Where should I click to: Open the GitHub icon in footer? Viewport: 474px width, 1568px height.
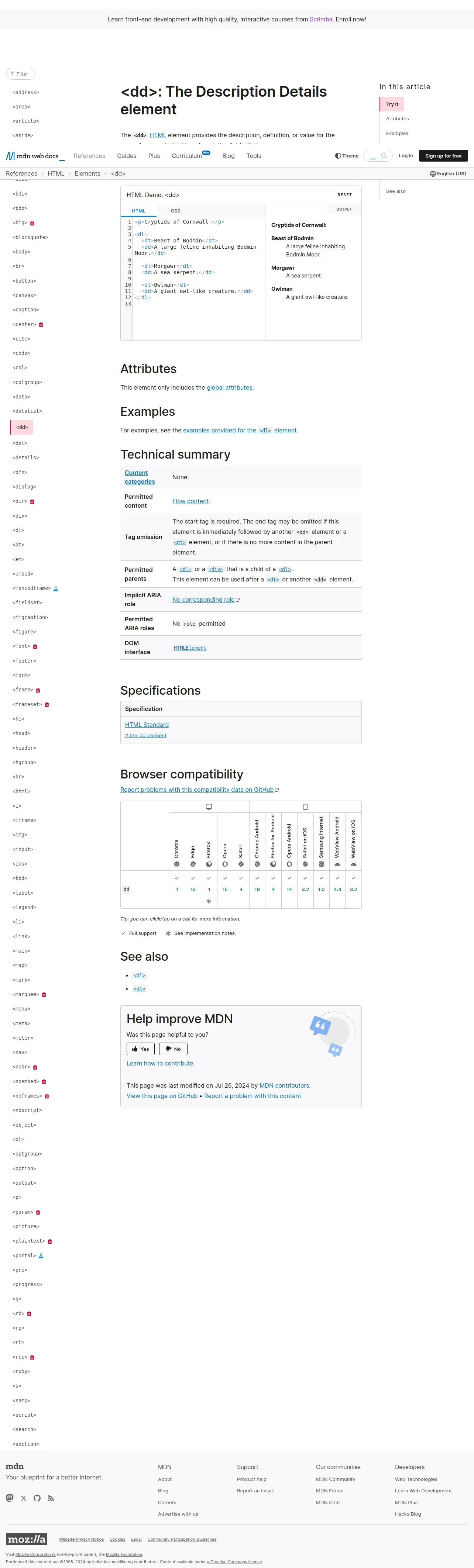click(x=37, y=1498)
